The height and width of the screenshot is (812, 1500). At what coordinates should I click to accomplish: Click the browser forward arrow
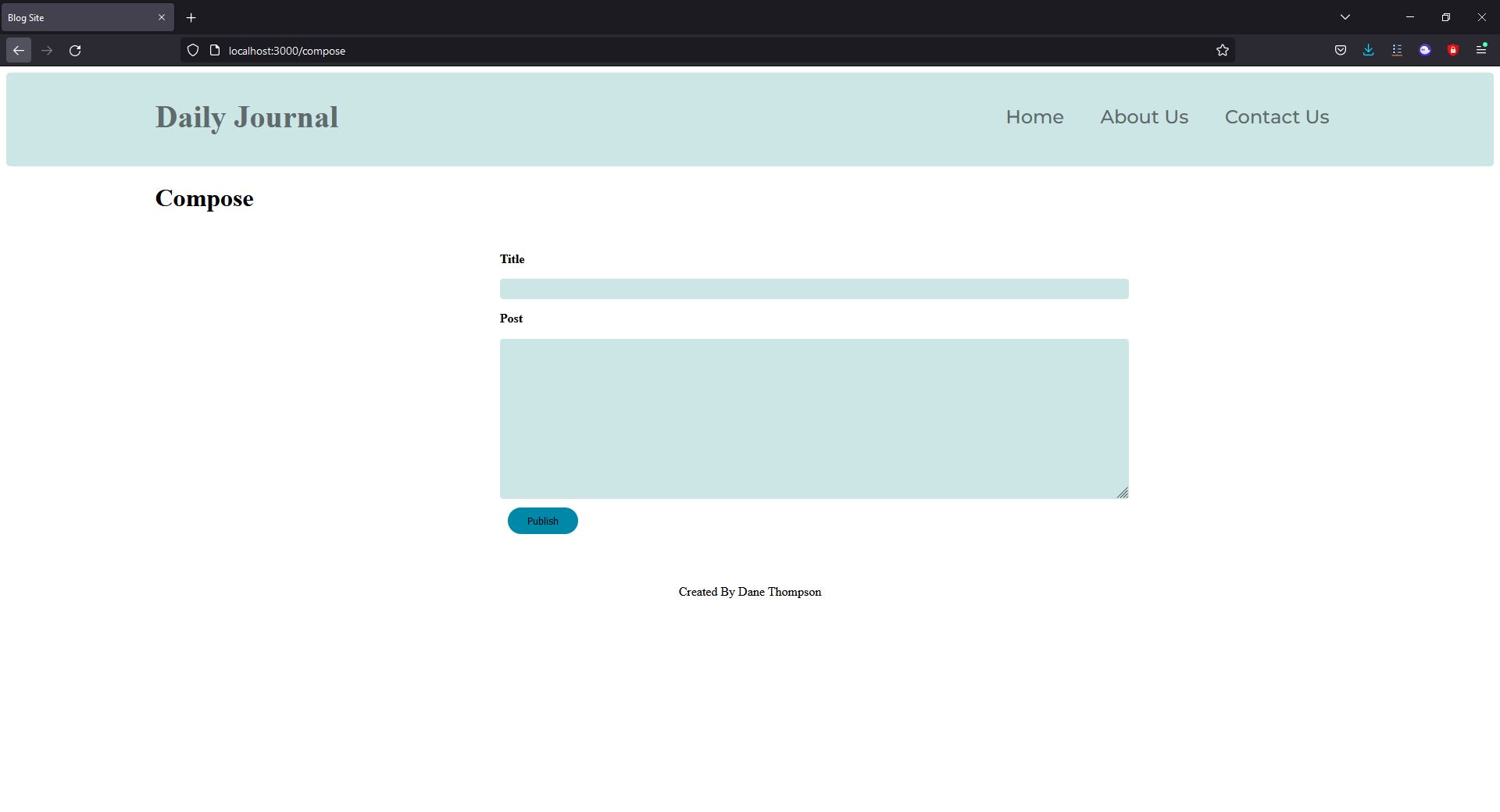point(47,51)
